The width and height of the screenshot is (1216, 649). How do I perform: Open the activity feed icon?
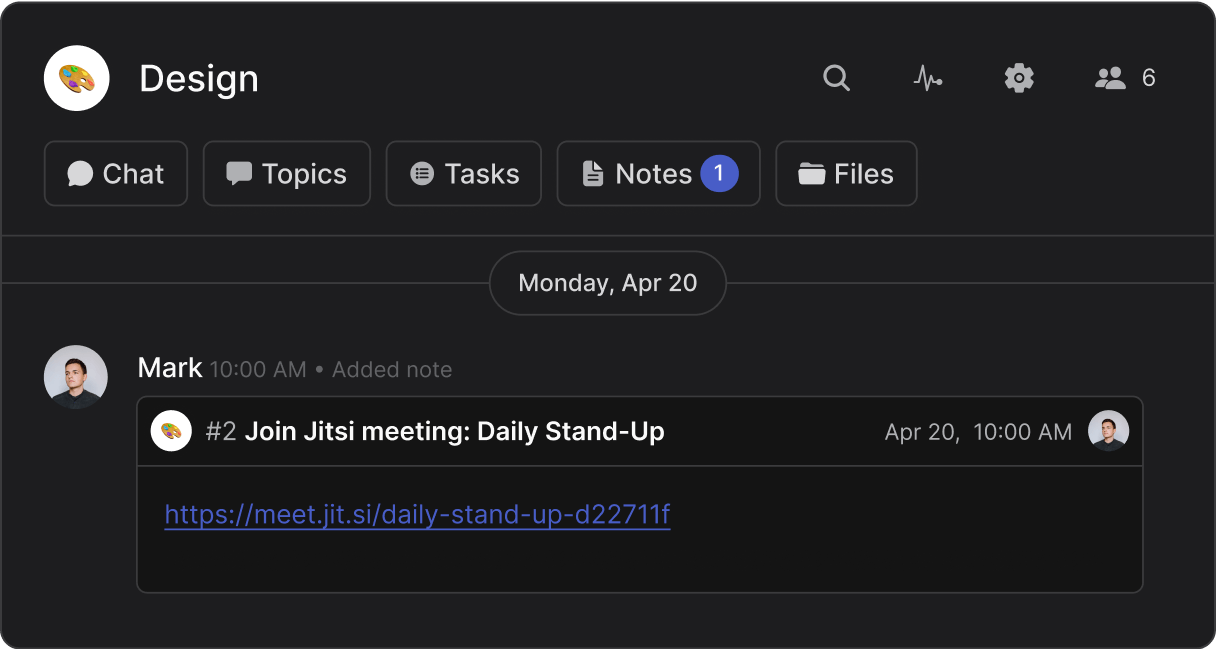(x=928, y=78)
